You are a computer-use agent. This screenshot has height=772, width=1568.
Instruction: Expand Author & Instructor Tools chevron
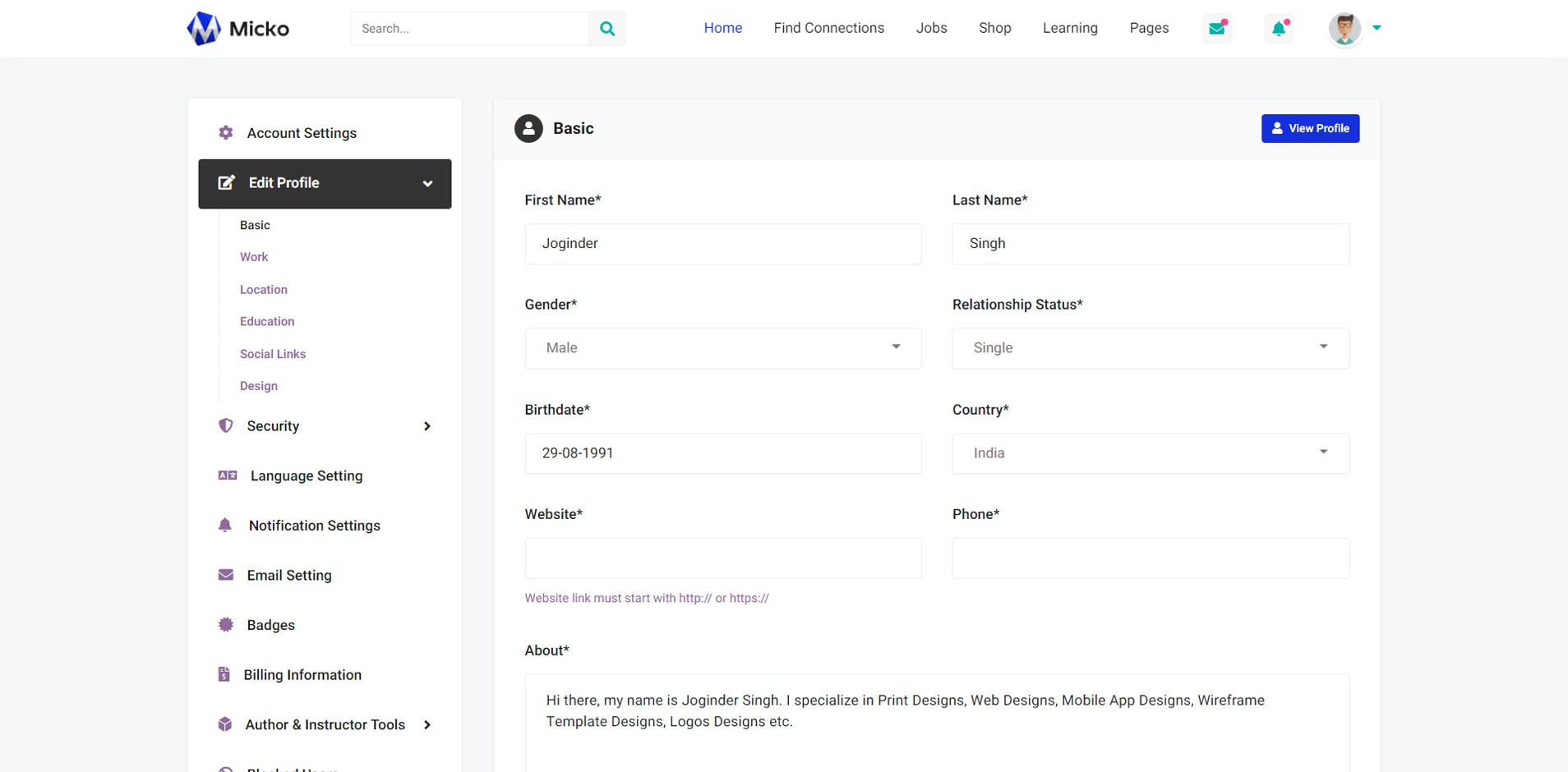pos(427,724)
